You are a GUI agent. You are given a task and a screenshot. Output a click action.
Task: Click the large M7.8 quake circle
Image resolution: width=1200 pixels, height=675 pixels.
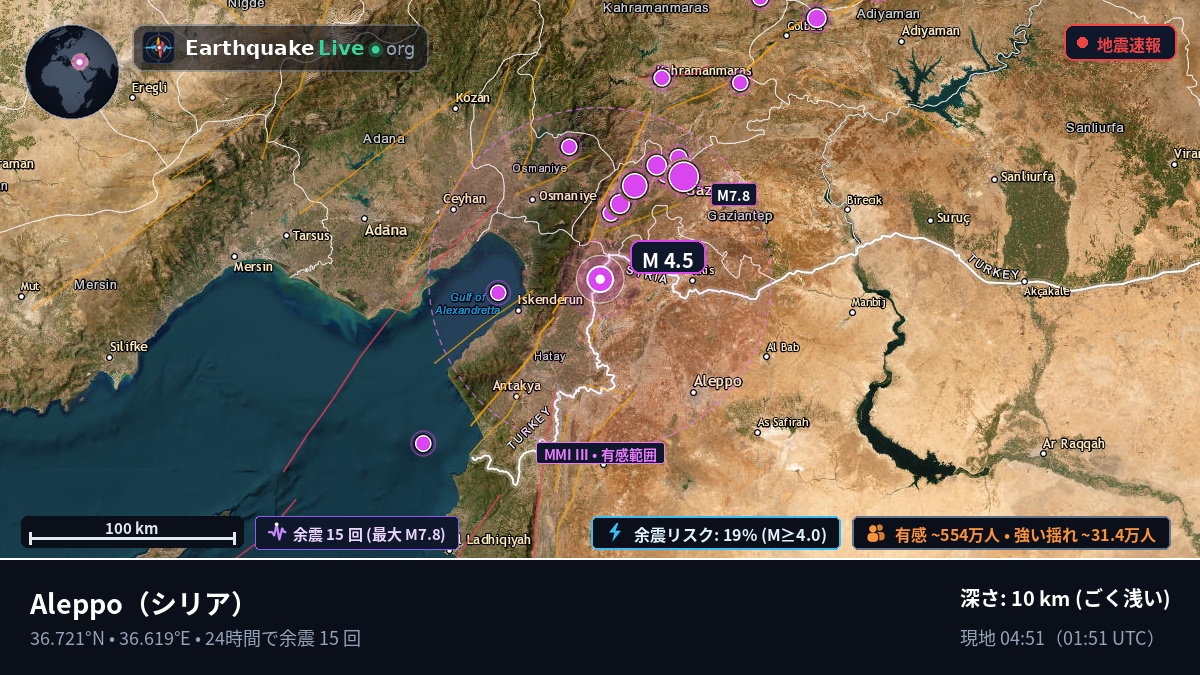(x=684, y=176)
